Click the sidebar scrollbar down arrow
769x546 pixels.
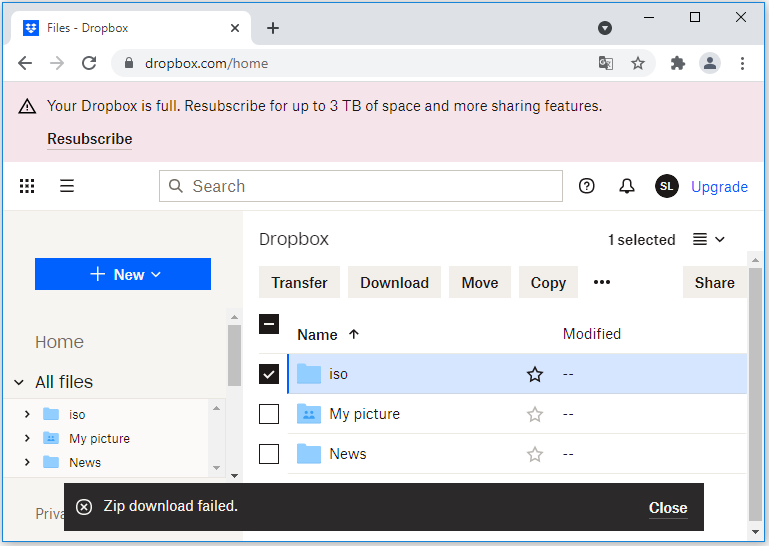234,475
